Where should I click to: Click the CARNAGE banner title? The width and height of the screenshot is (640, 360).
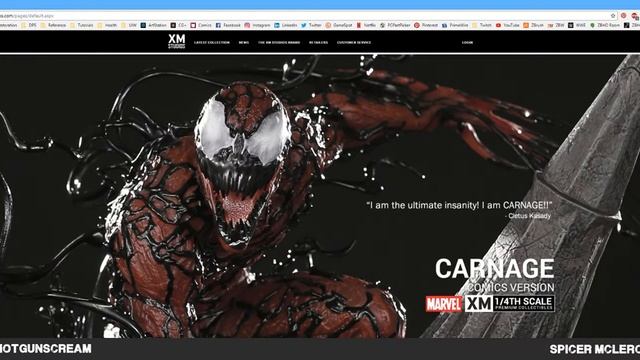click(494, 269)
